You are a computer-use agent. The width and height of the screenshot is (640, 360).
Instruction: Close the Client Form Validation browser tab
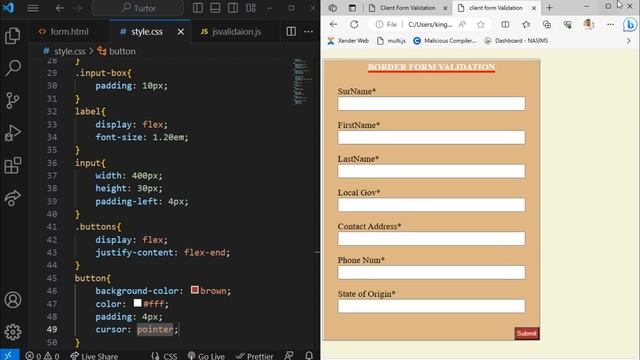pyautogui.click(x=445, y=8)
